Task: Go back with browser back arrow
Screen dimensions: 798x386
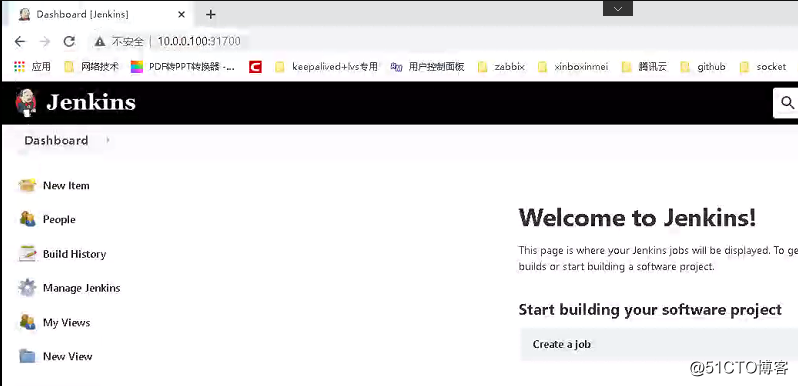Action: (20, 41)
